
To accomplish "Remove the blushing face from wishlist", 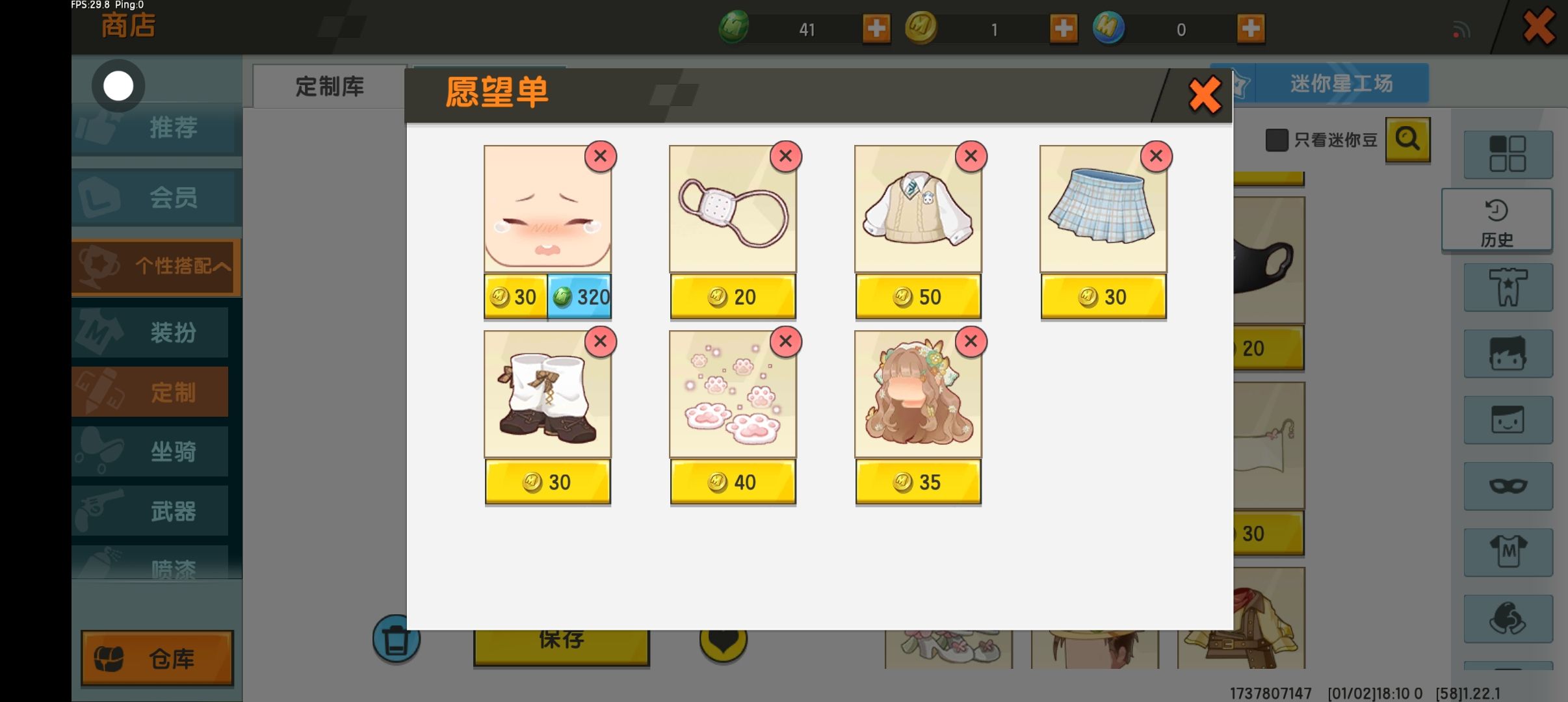I will [x=600, y=157].
